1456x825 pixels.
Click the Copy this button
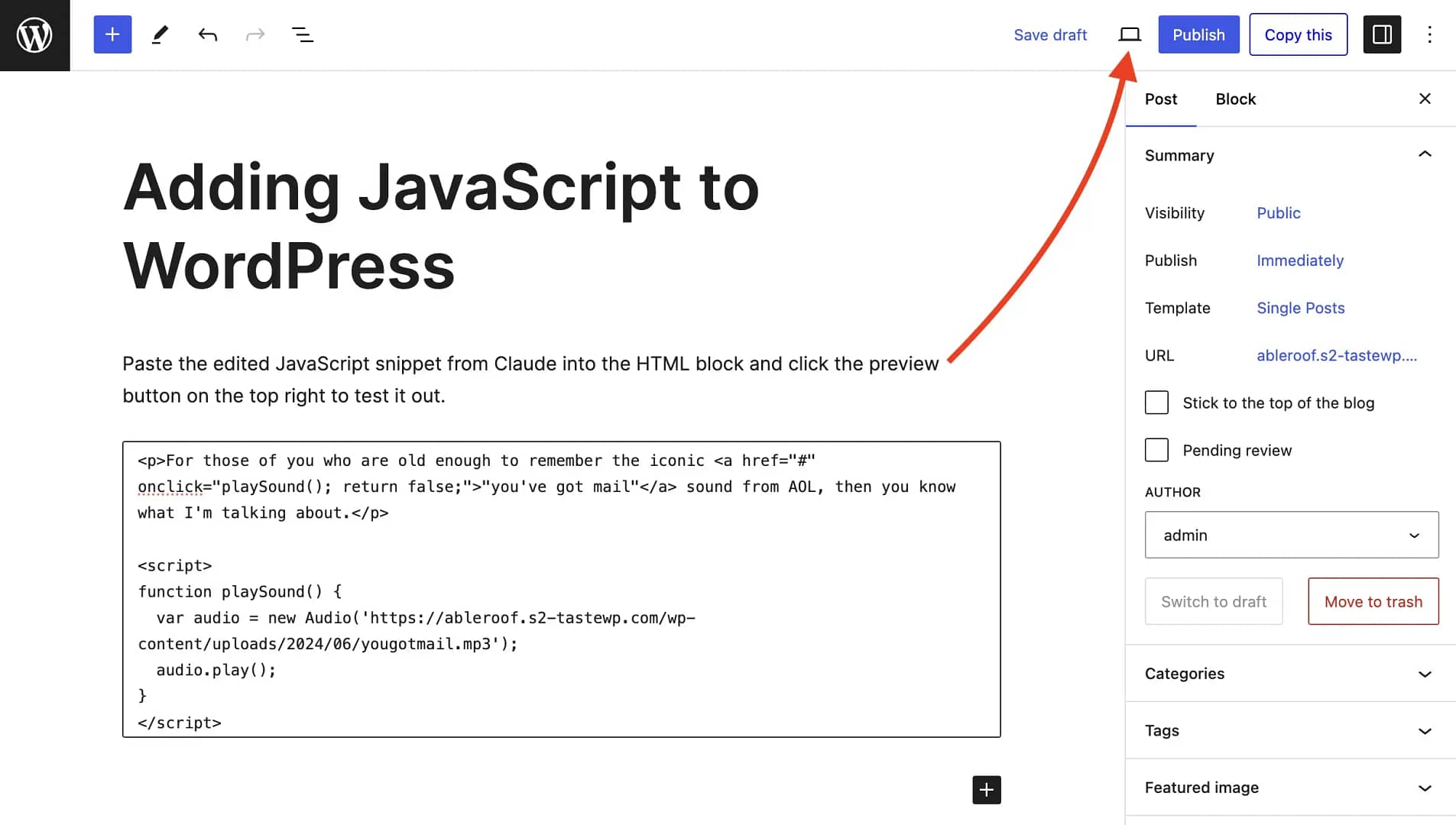click(1298, 34)
